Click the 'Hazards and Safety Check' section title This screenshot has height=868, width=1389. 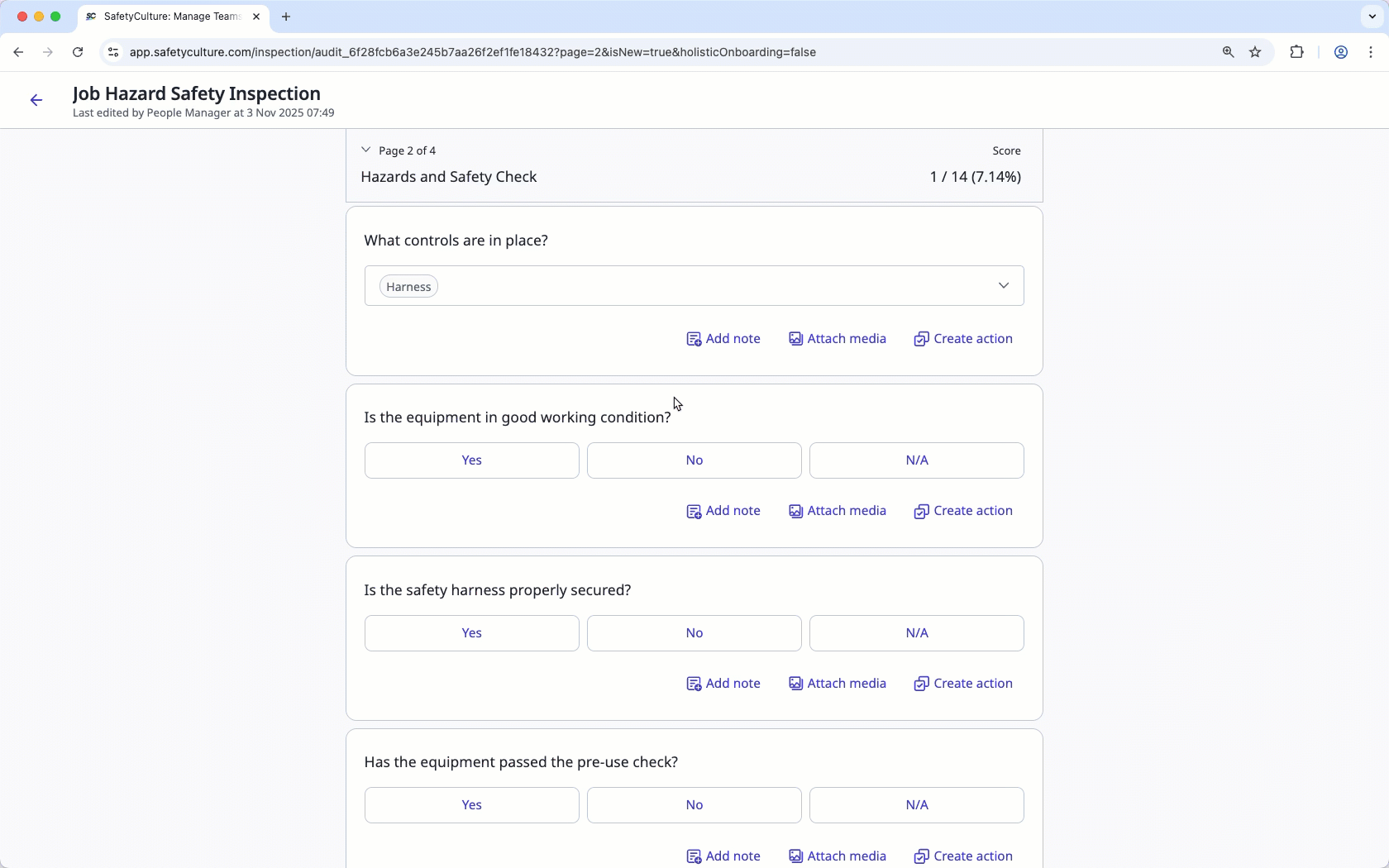pyautogui.click(x=449, y=177)
